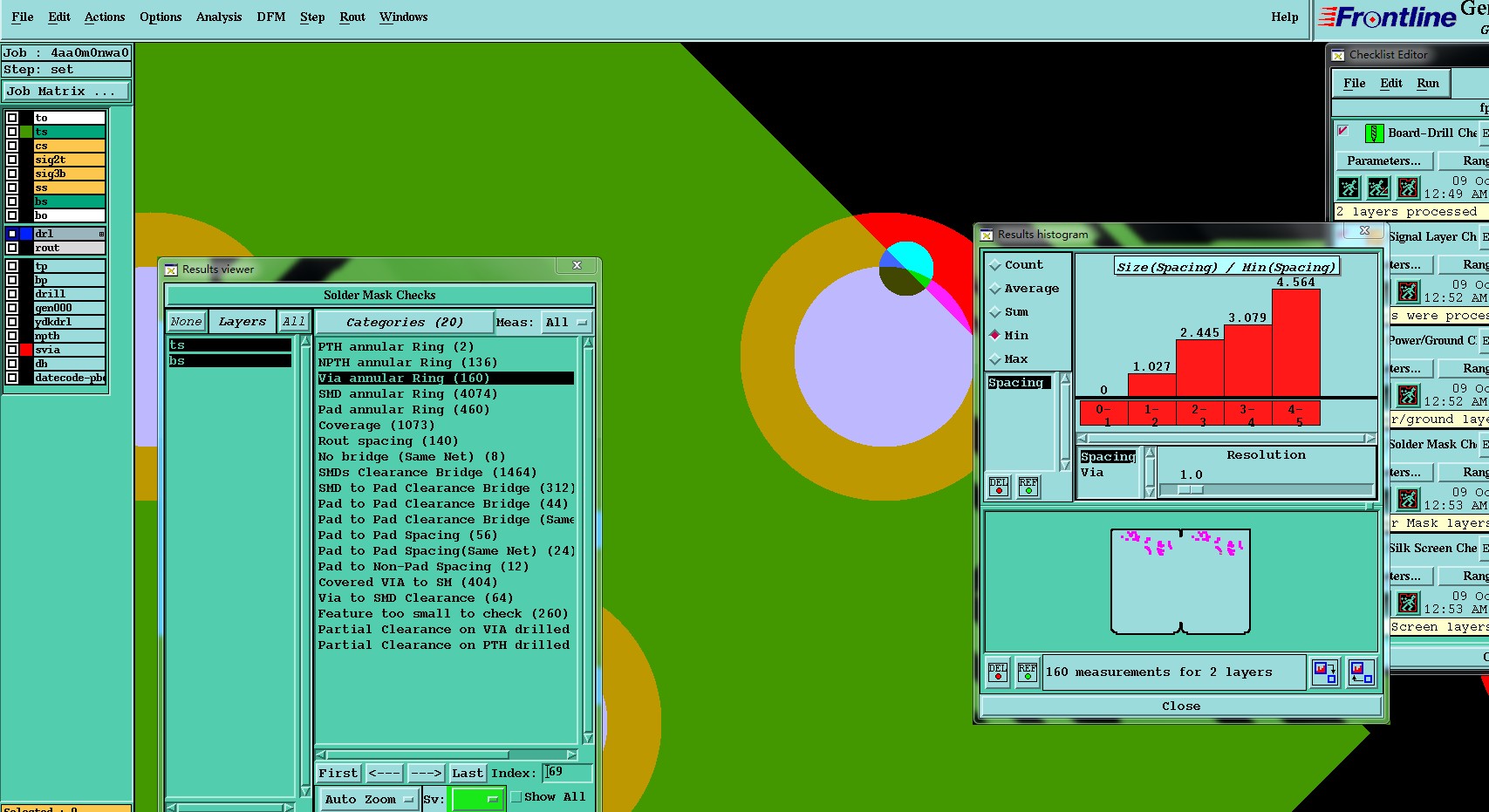
Task: Open the DFM menu
Action: [x=271, y=17]
